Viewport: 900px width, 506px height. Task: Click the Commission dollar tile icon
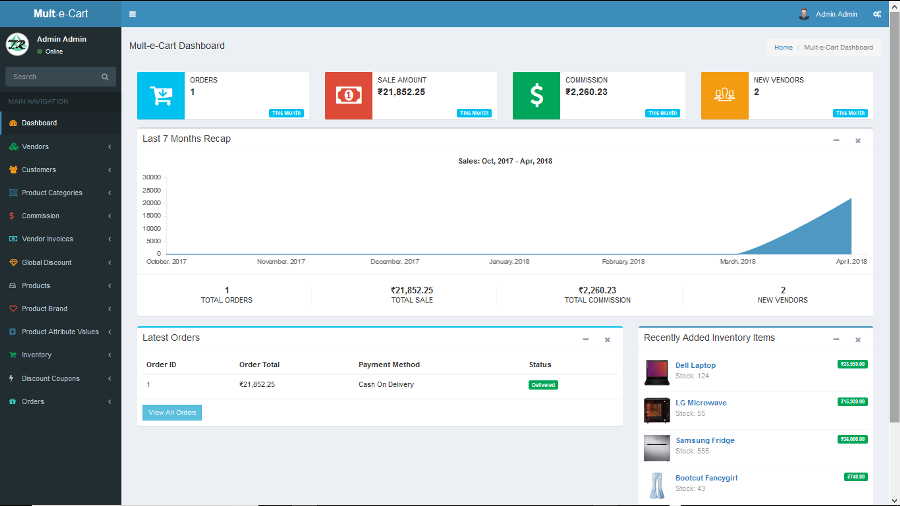click(537, 96)
